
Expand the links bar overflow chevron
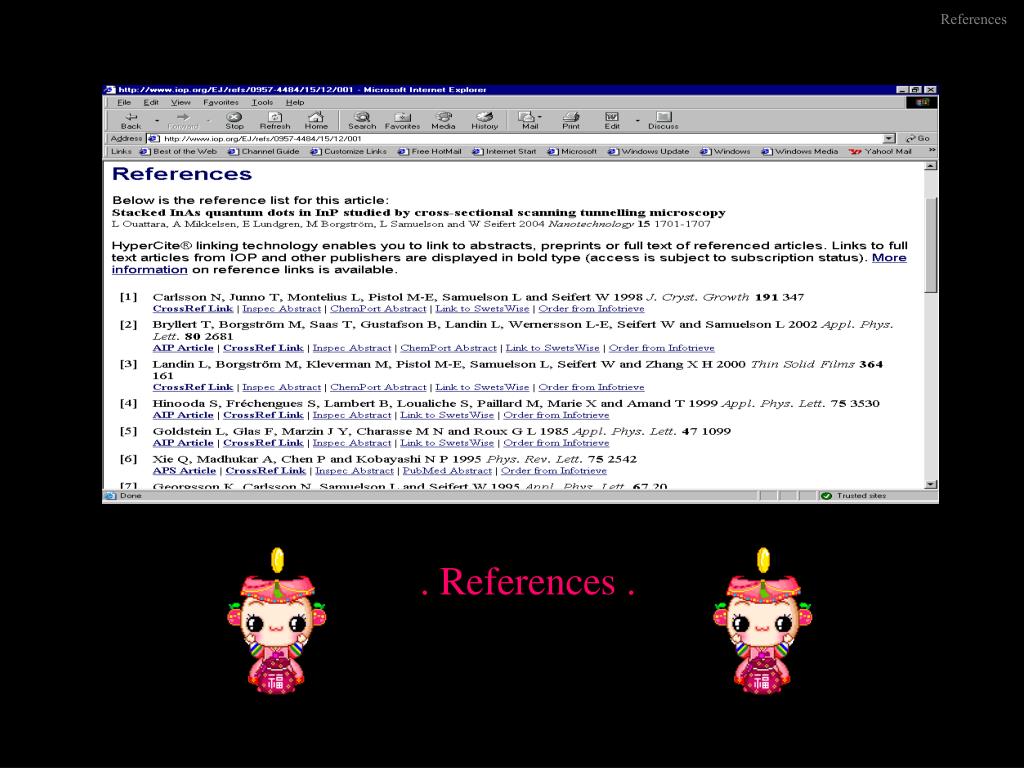pos(932,151)
